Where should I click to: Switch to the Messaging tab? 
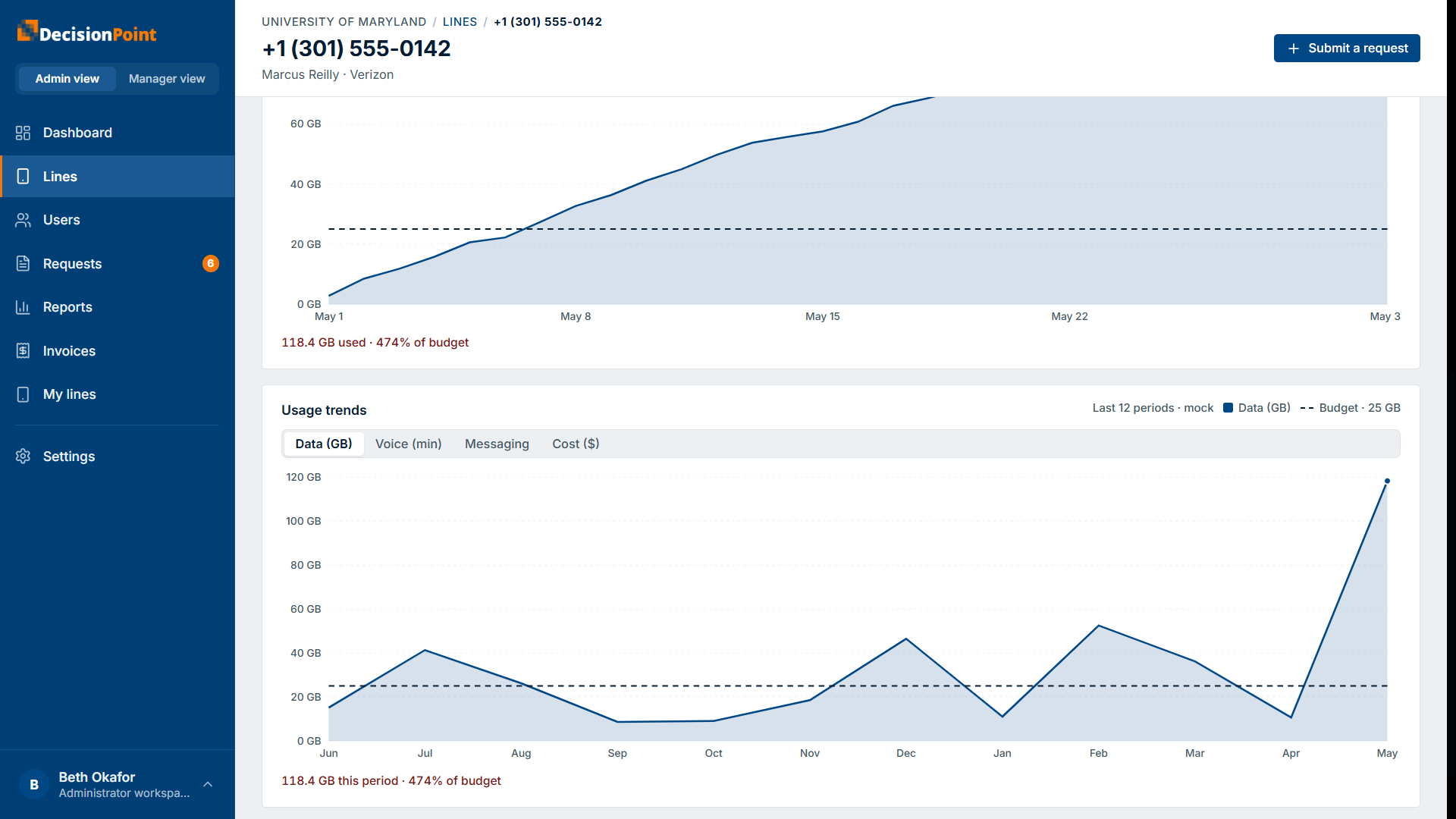tap(497, 444)
